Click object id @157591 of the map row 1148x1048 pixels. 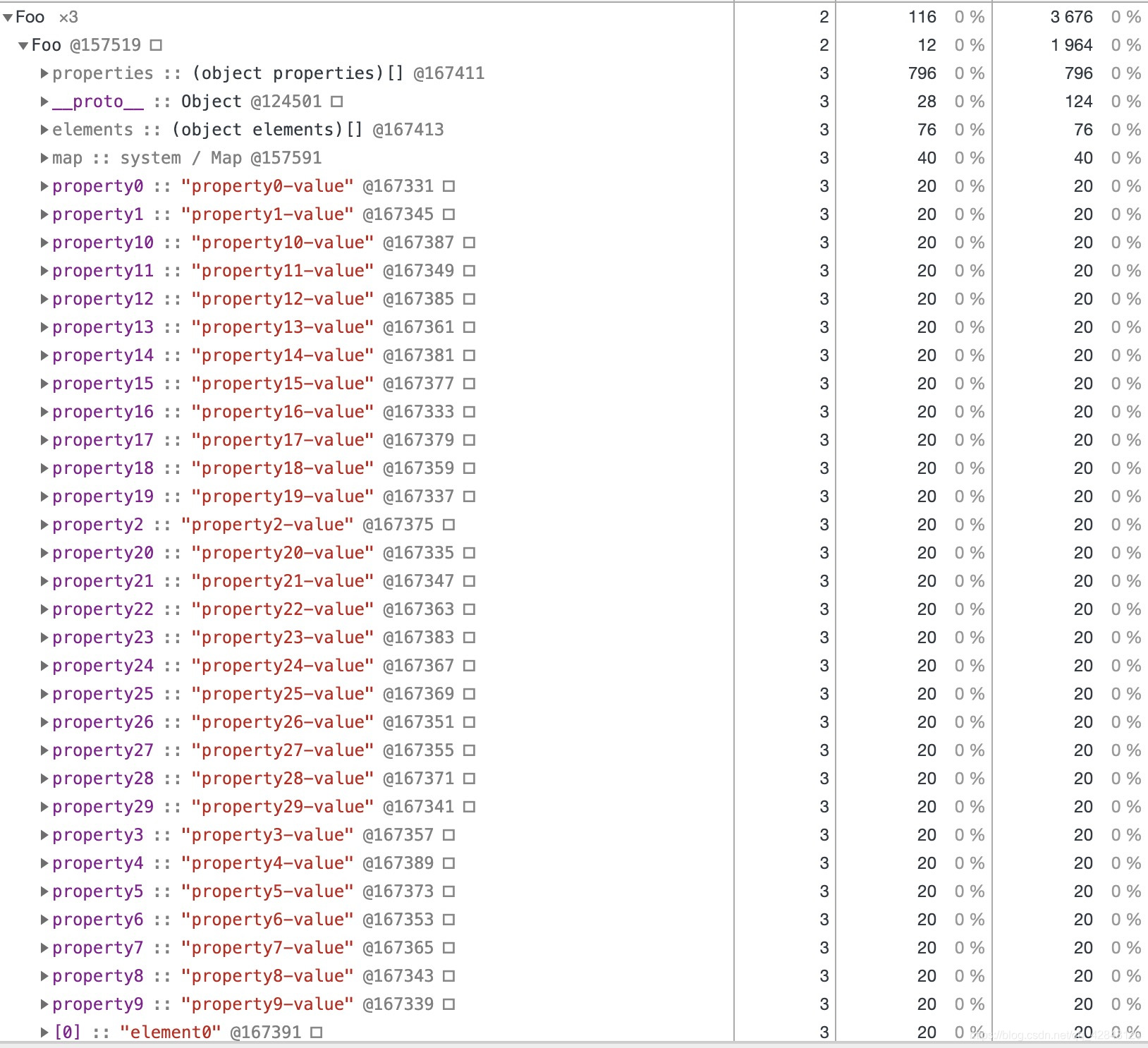pos(286,158)
